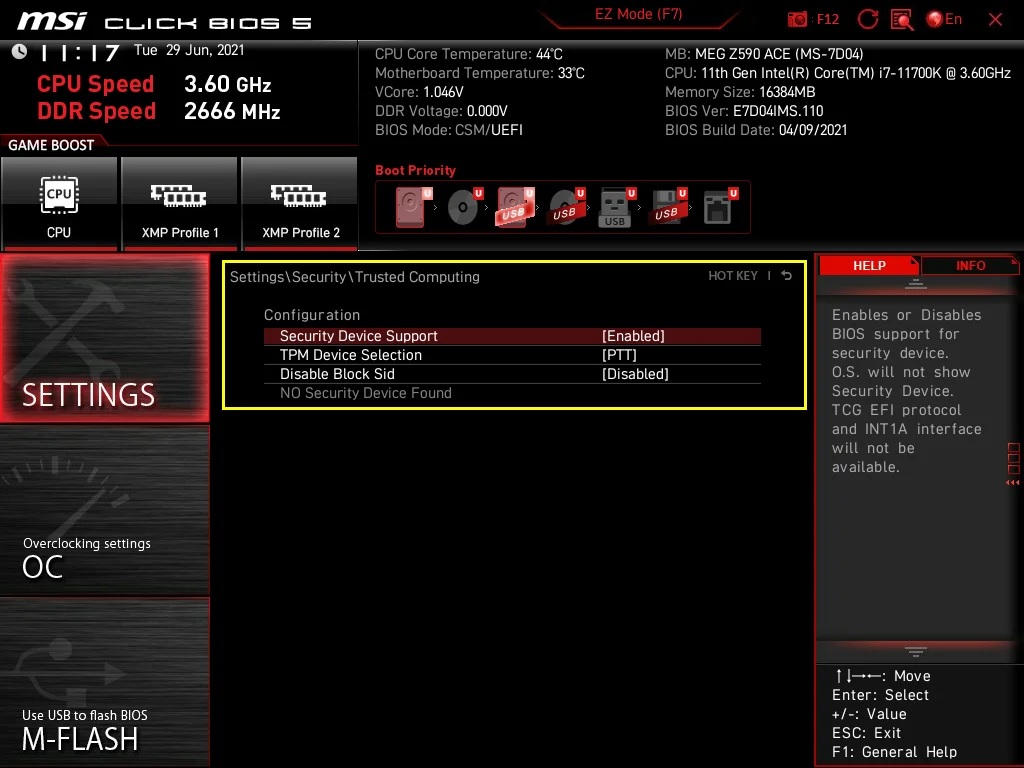Open Security Device Support Enabled value

tap(633, 336)
